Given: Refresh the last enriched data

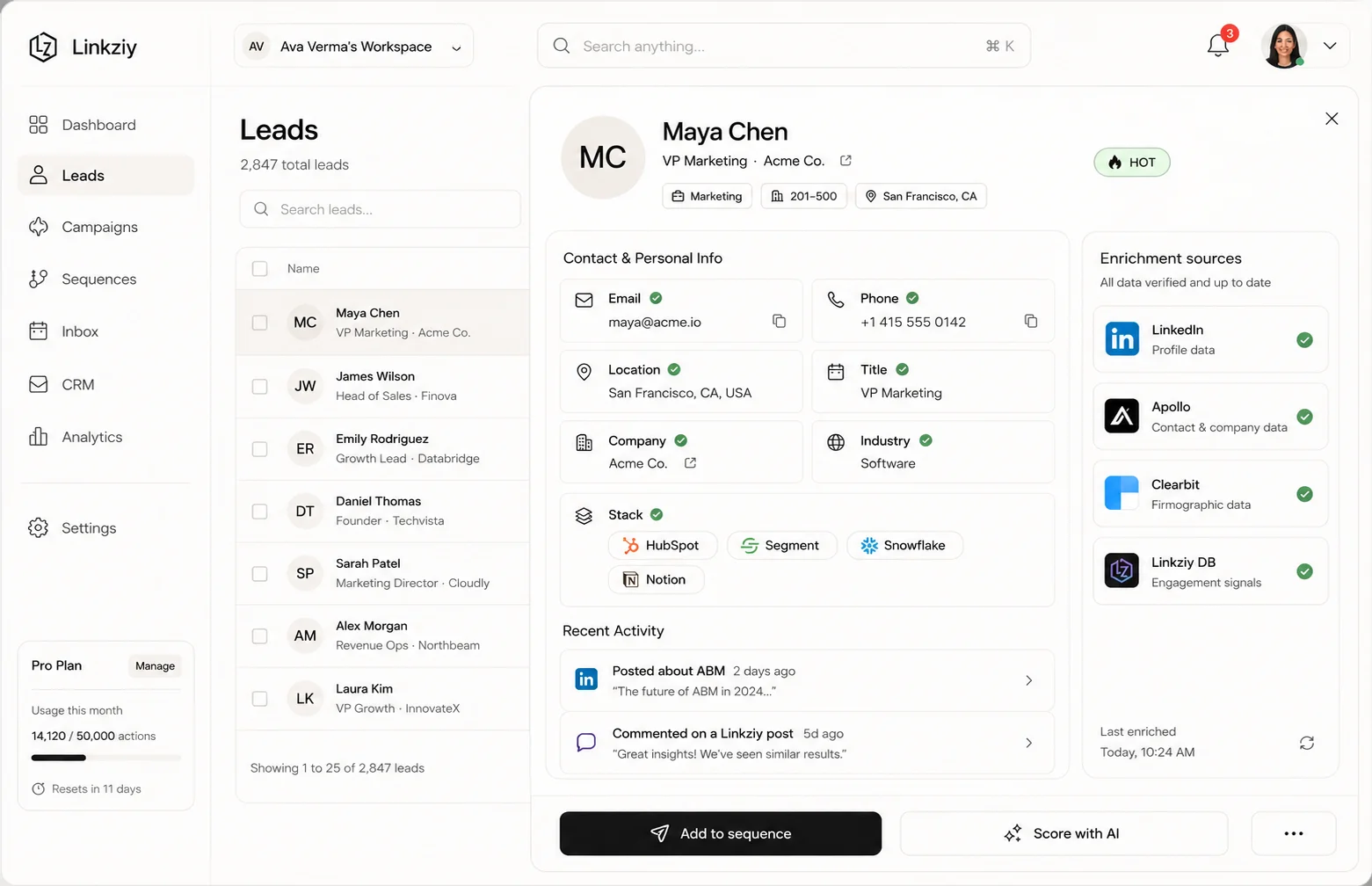Looking at the screenshot, I should coord(1307,743).
